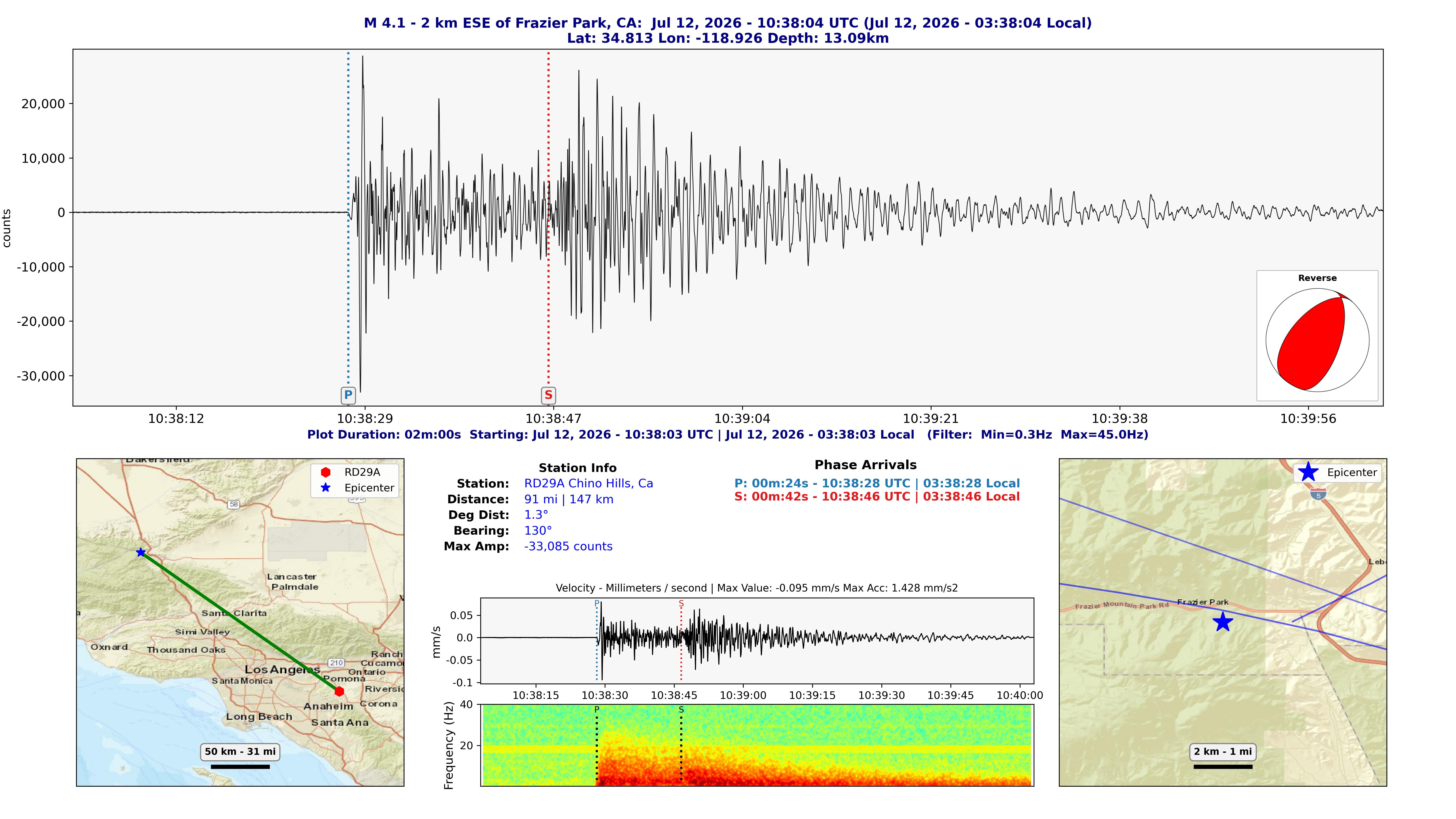This screenshot has height=819, width=1456.
Task: Click the 10:38:47 time tick label
Action: click(x=553, y=419)
